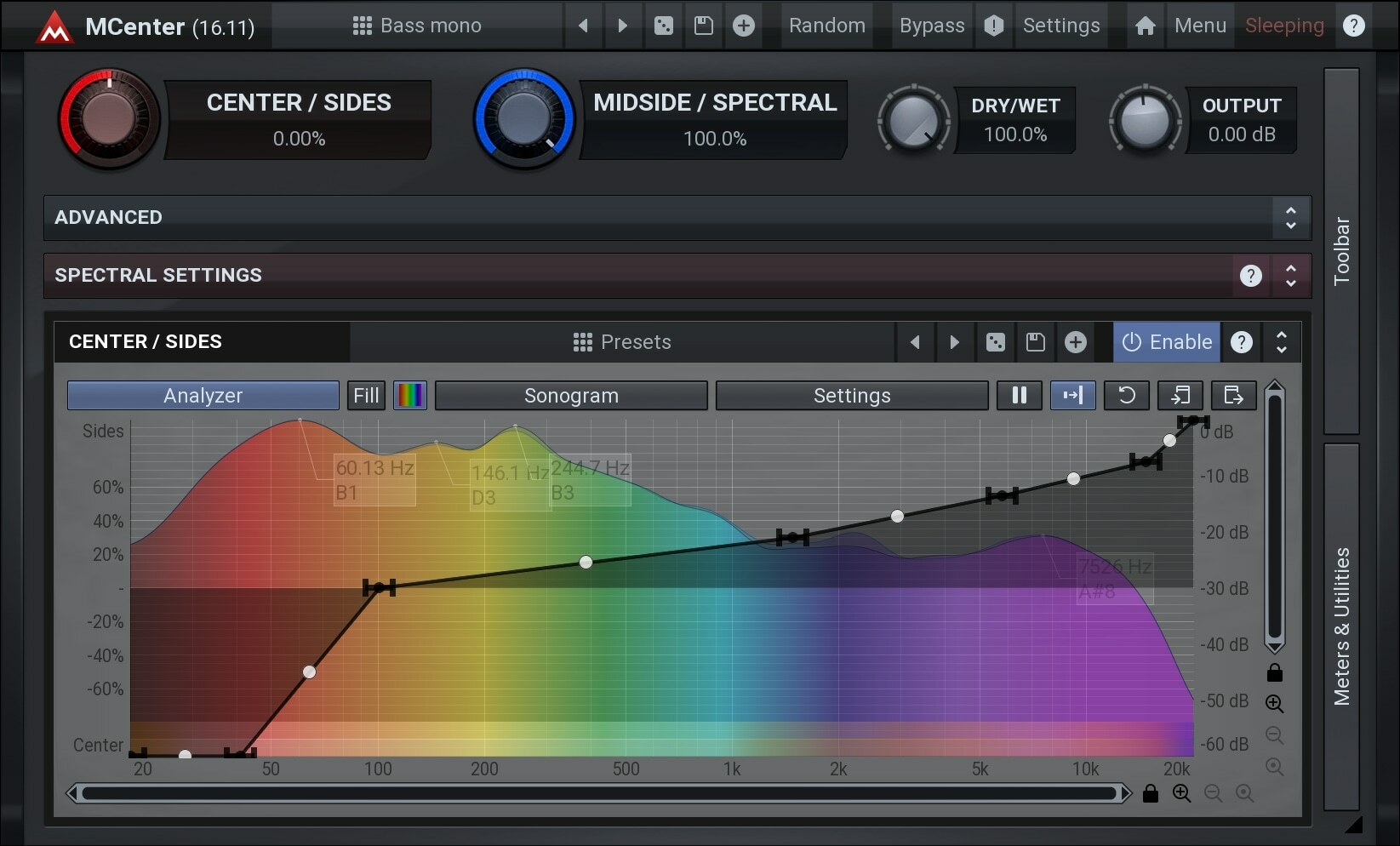Save the preset using the floppy disk icon
The height and width of the screenshot is (846, 1400).
[x=704, y=26]
